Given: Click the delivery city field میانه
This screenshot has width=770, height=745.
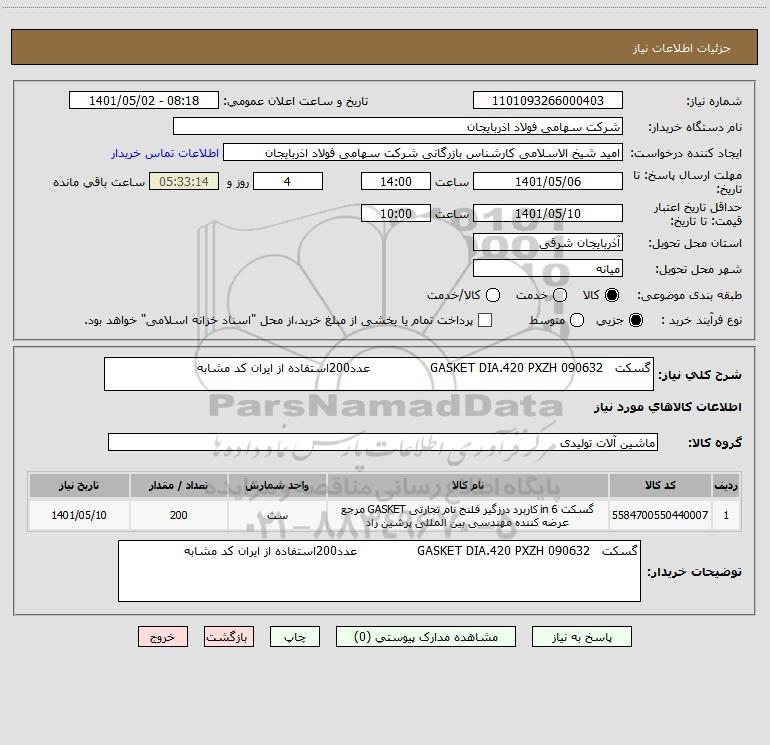Looking at the screenshot, I should [x=548, y=268].
